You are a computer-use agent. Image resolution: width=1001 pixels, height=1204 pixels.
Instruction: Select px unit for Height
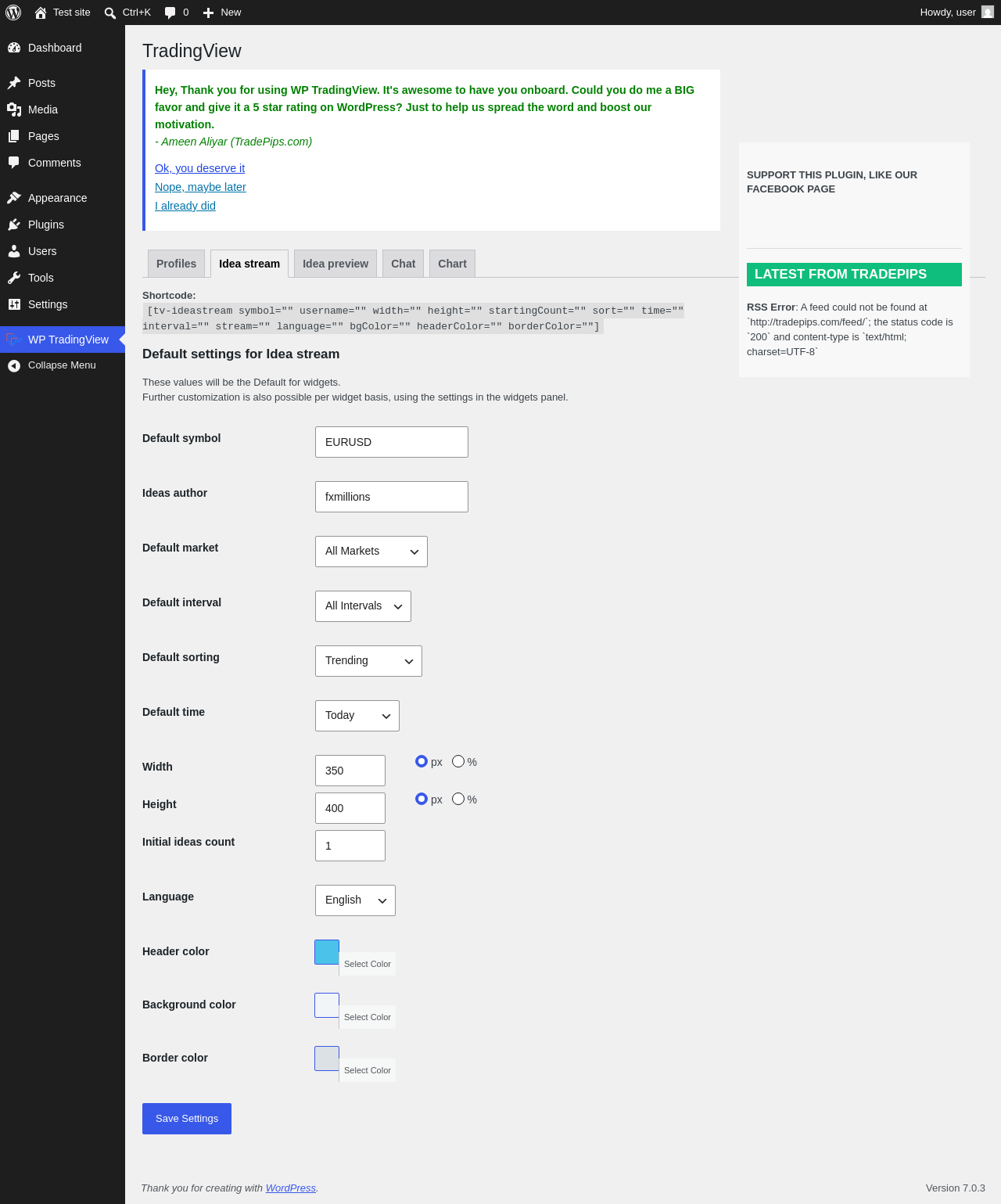(x=422, y=799)
